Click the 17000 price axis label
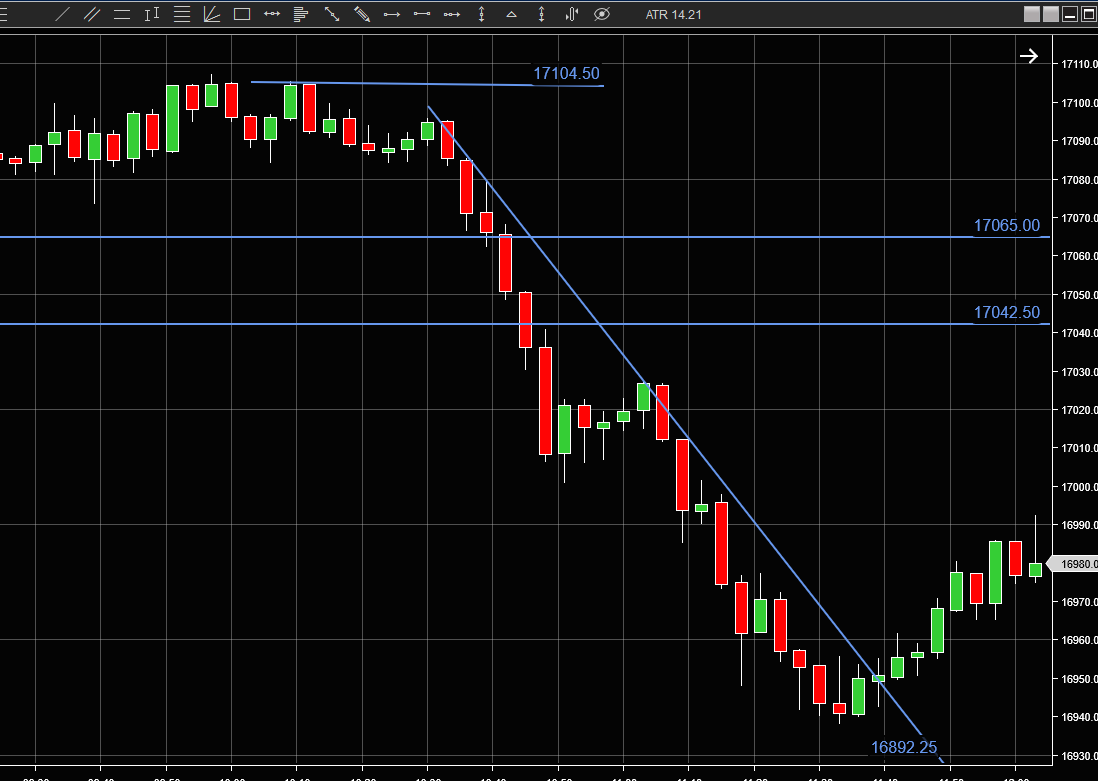 1079,487
